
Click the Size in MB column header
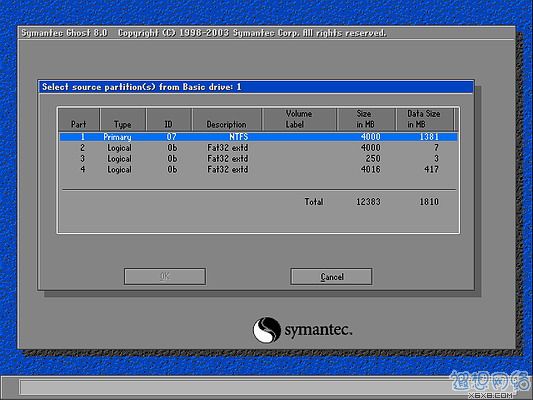click(x=366, y=120)
